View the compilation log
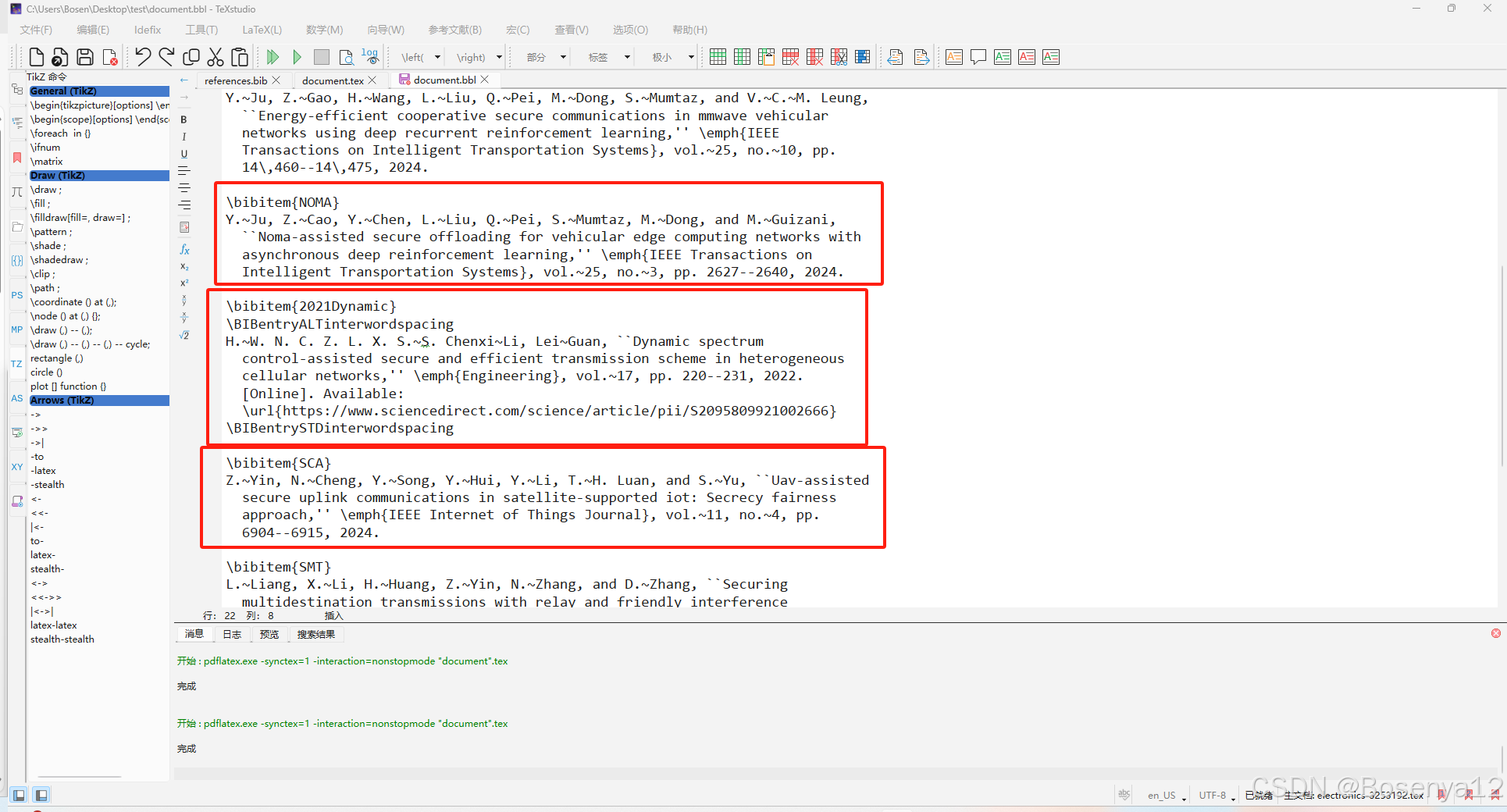Image resolution: width=1507 pixels, height=812 pixels. point(368,56)
